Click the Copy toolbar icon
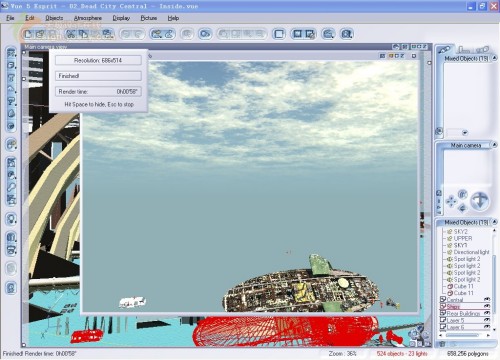The height and width of the screenshot is (360, 500). [83, 34]
